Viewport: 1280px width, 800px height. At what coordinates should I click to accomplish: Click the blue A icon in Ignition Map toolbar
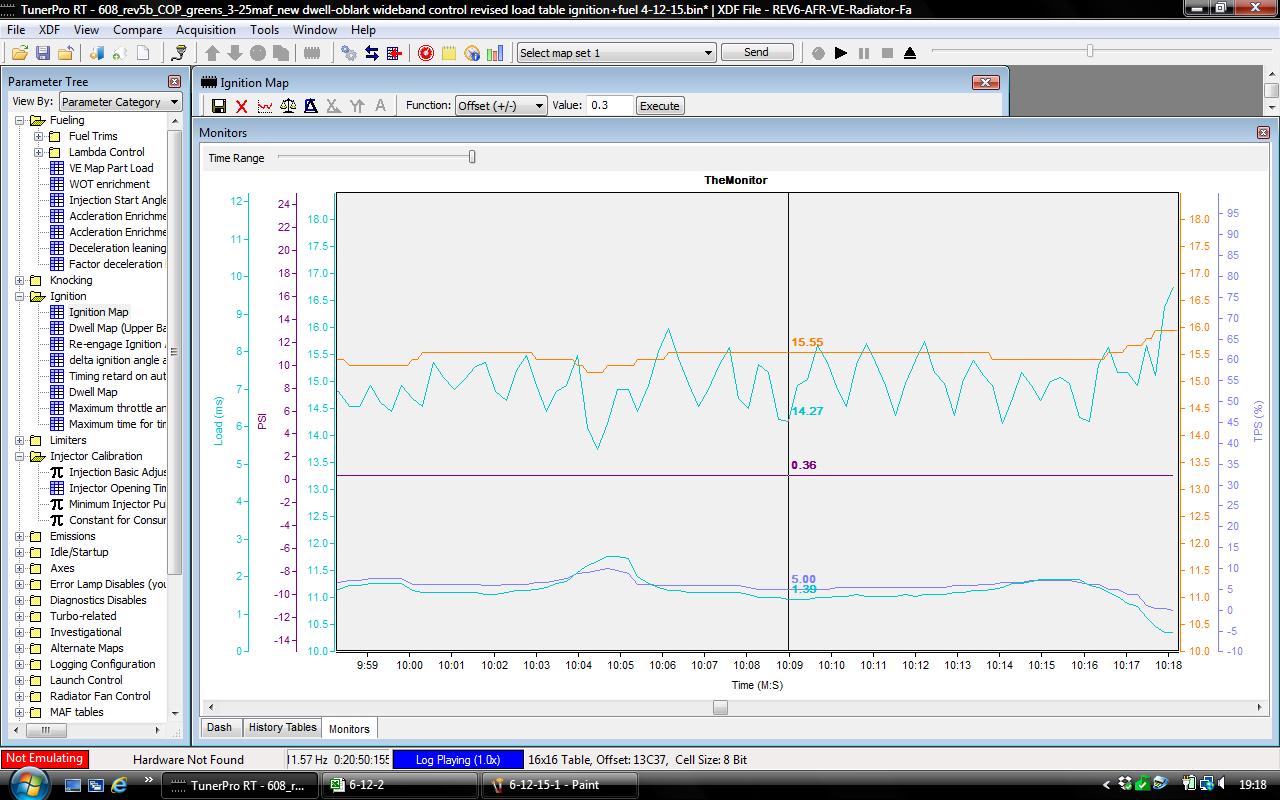click(311, 105)
